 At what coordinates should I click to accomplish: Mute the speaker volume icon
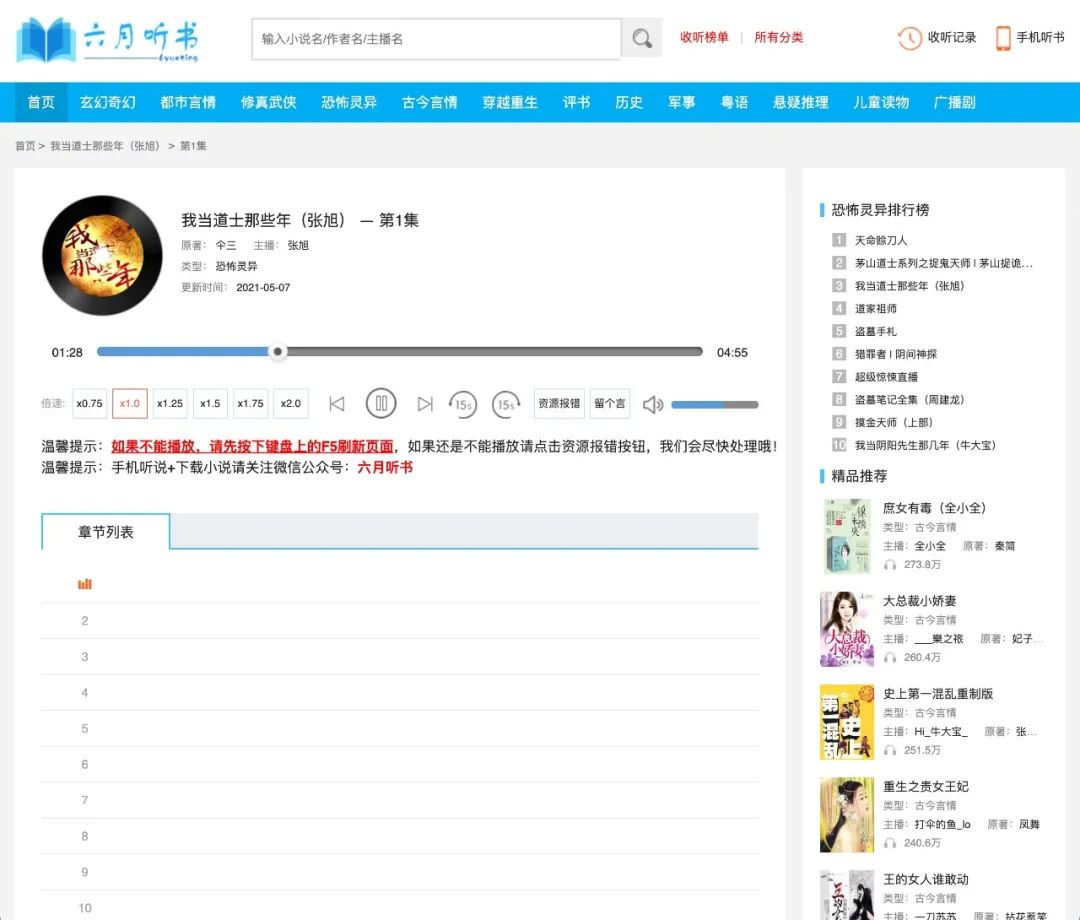(652, 404)
